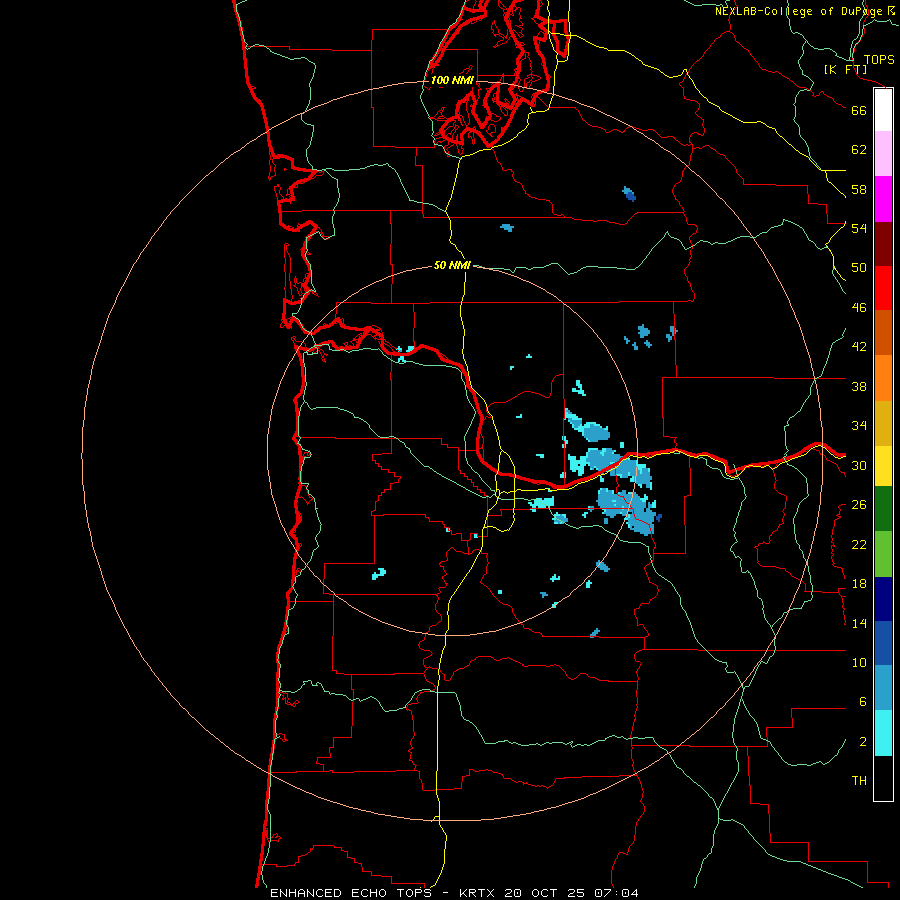Click the white 66 kft legend swatch
The image size is (900, 900).
click(x=883, y=110)
